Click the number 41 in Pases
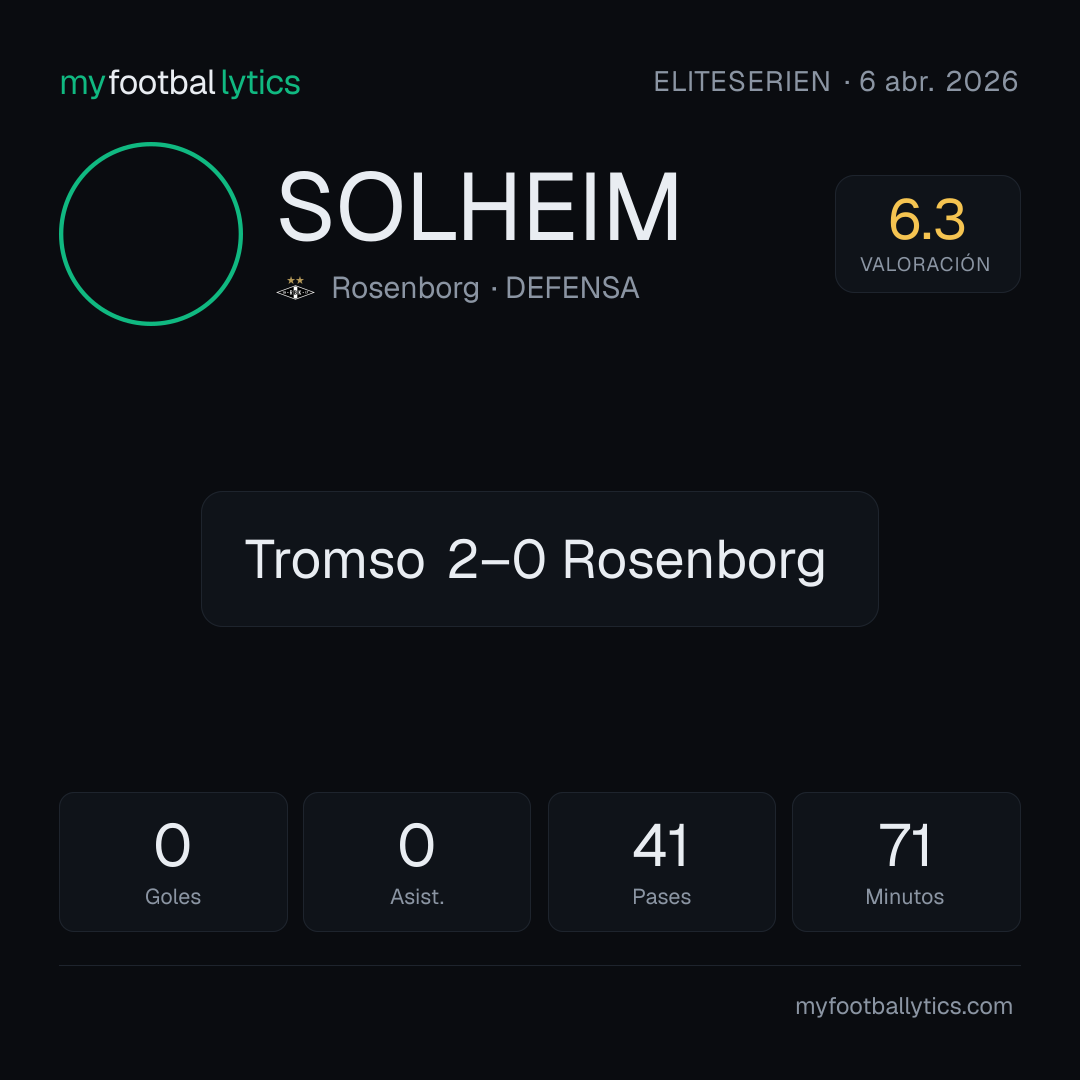Viewport: 1080px width, 1080px height. coord(661,845)
